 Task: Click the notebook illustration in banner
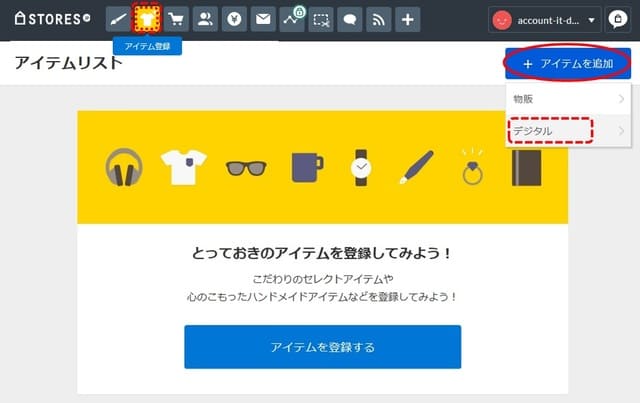[x=527, y=167]
